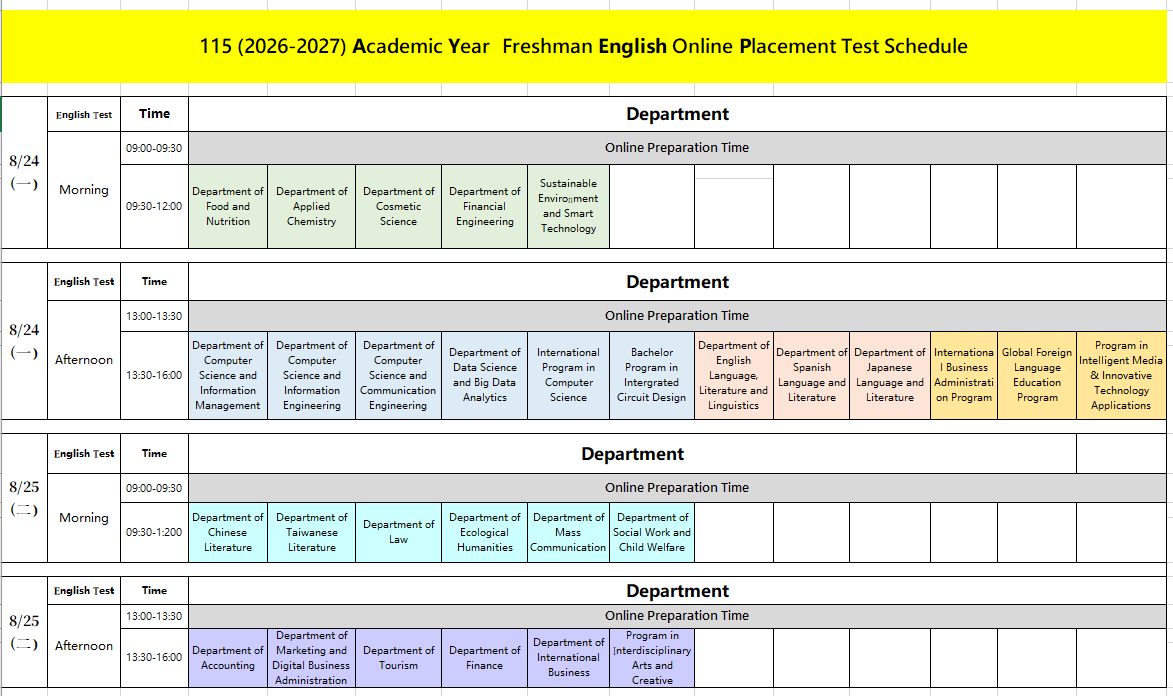1173x696 pixels.
Task: Select the Department of Cosmetic Science cell
Action: click(x=398, y=206)
